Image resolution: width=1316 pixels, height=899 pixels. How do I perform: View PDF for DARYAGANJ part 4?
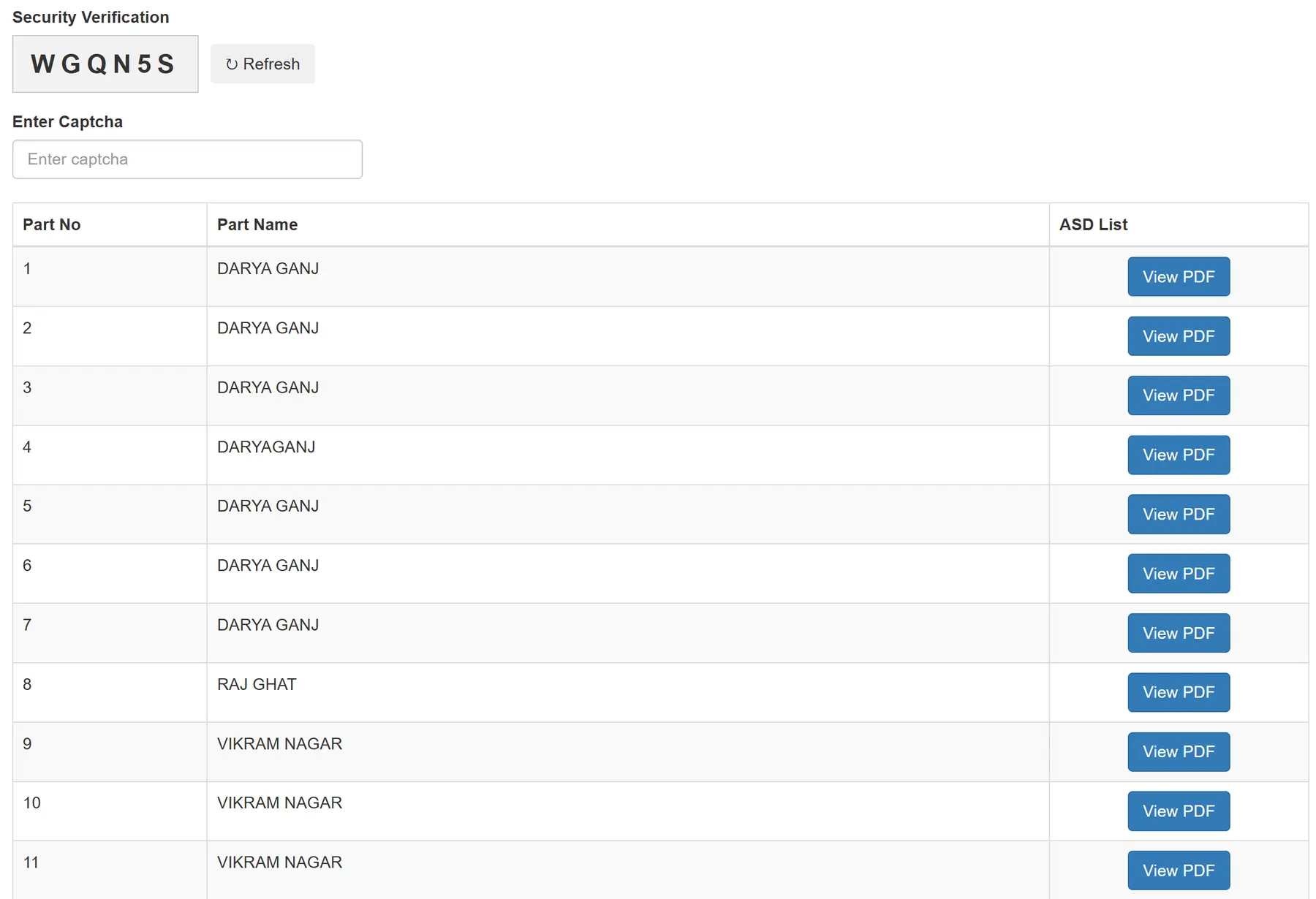1179,455
